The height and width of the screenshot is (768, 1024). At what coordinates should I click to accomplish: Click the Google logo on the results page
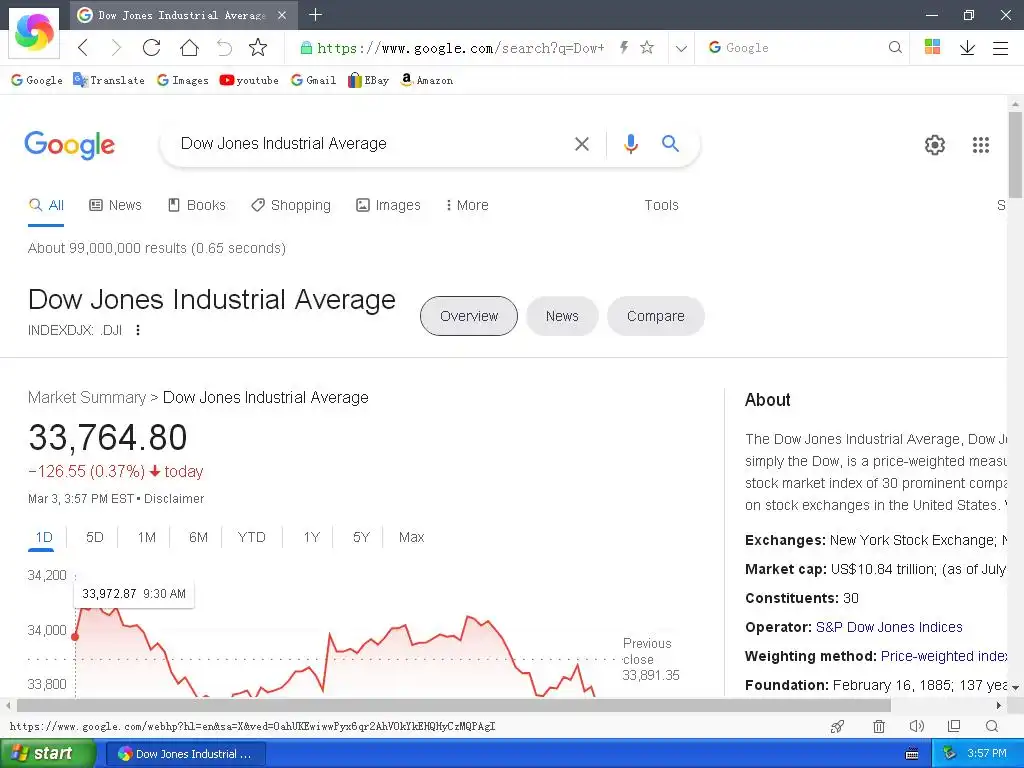pyautogui.click(x=69, y=145)
